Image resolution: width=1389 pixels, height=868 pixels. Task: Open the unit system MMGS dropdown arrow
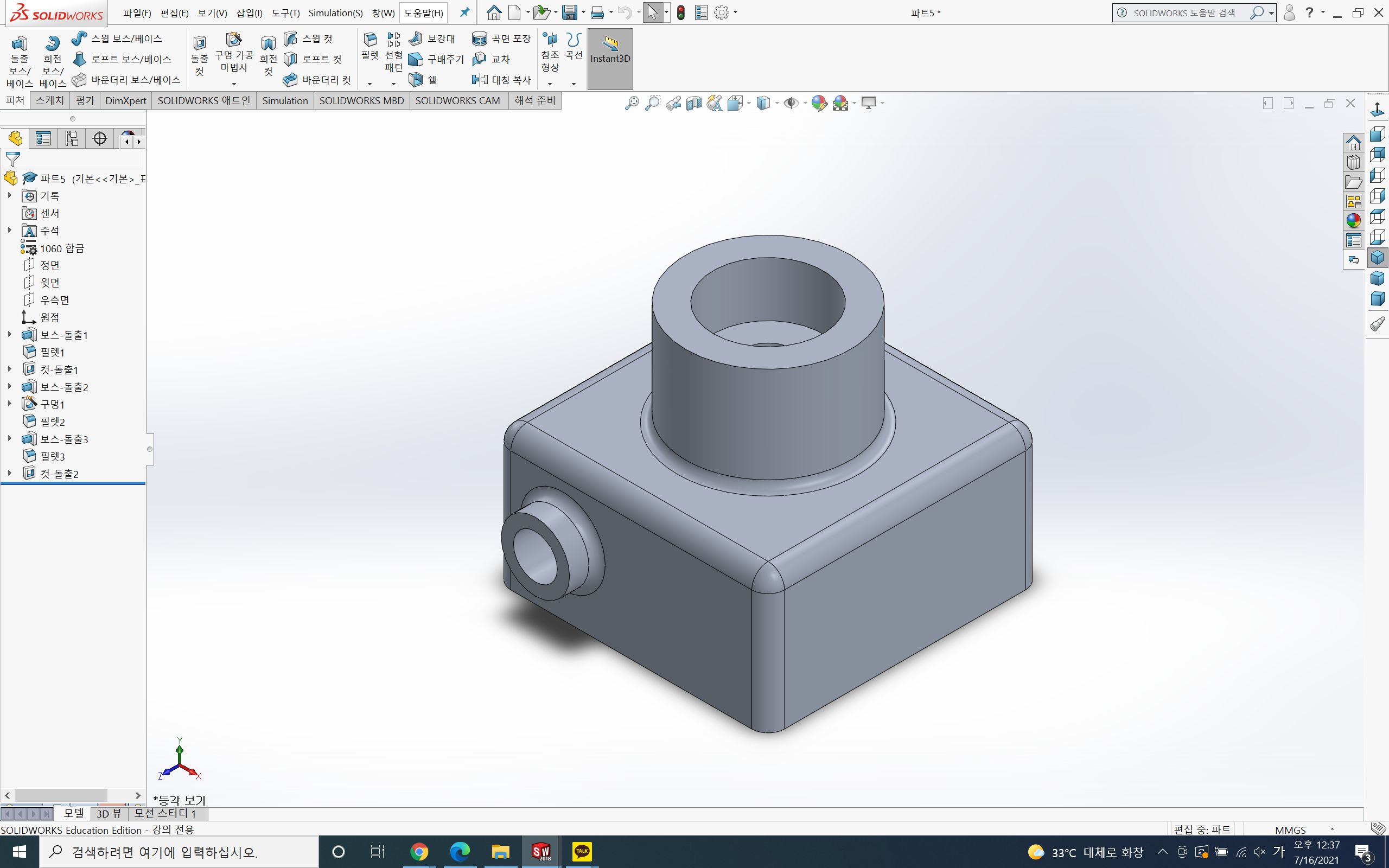tap(1332, 829)
